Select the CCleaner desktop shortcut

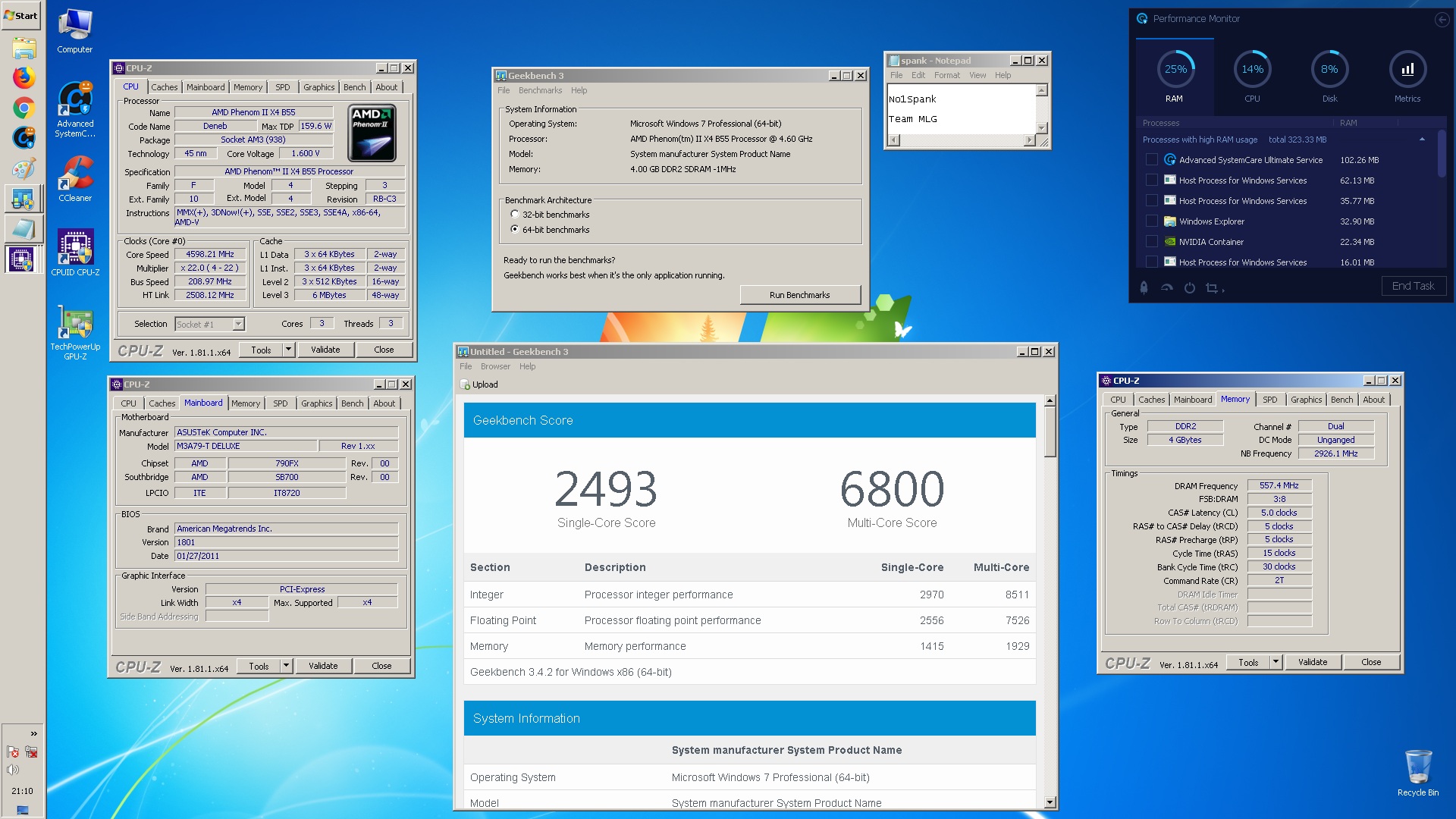(x=75, y=180)
